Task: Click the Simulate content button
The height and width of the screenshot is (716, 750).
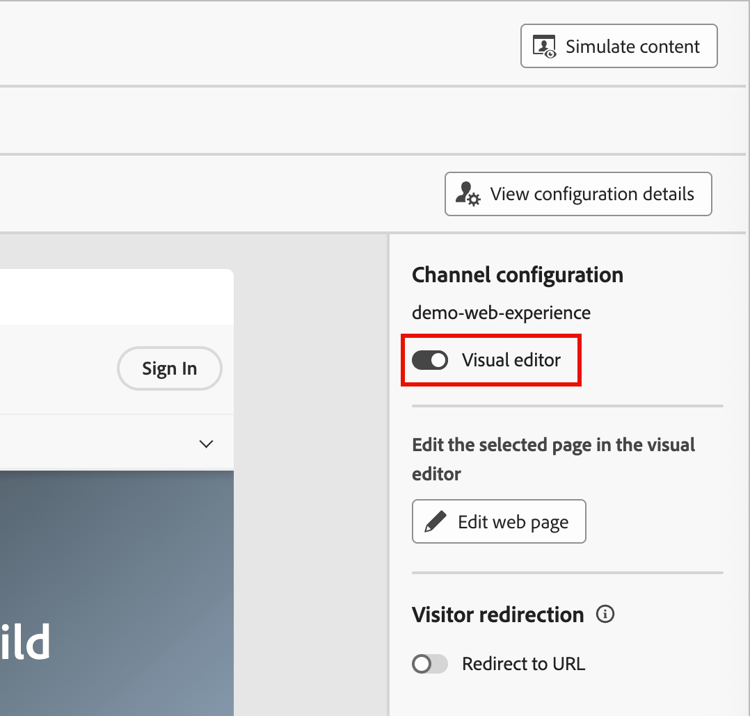Action: click(618, 46)
